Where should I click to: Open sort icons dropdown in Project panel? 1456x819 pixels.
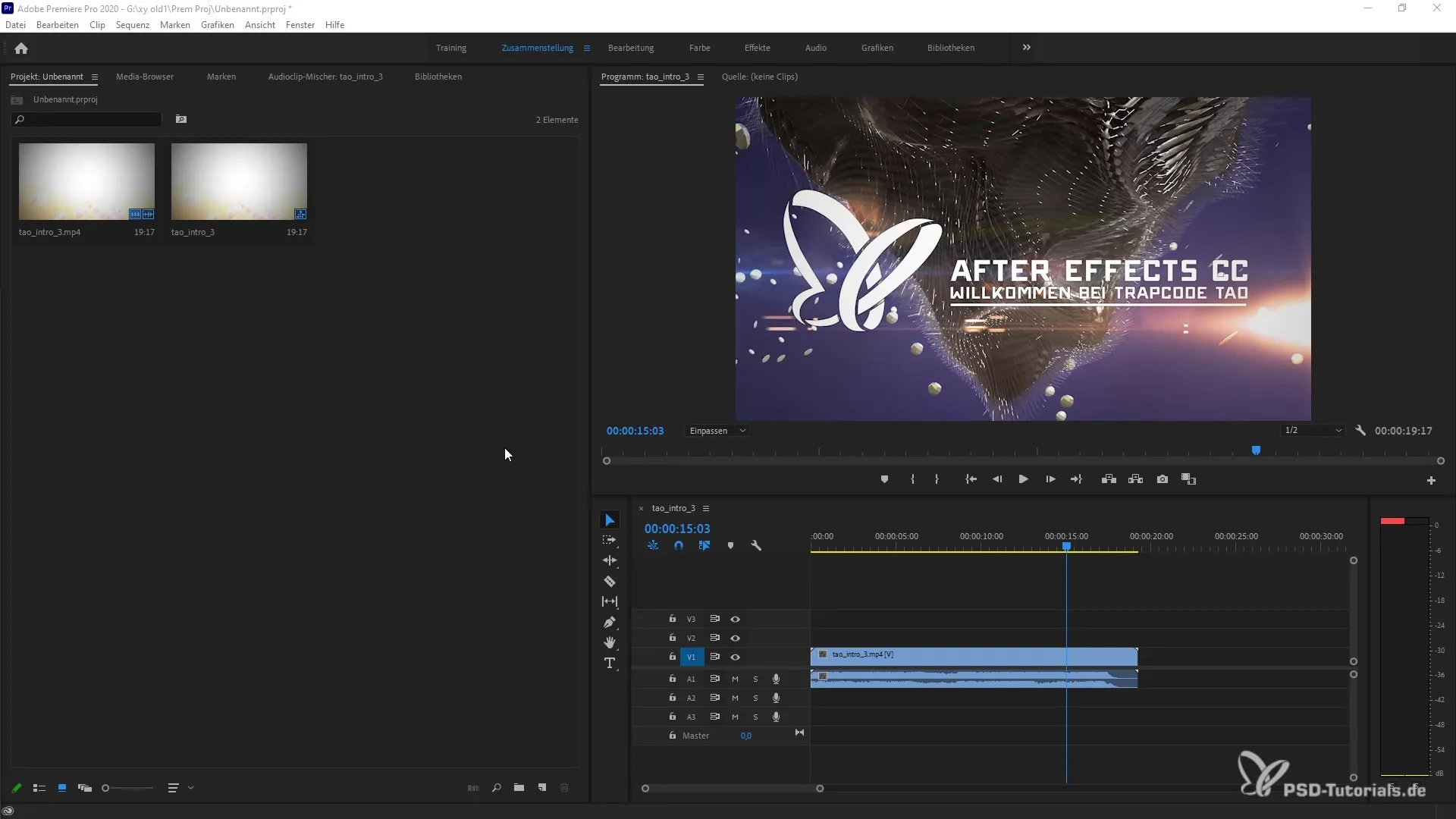(x=180, y=789)
